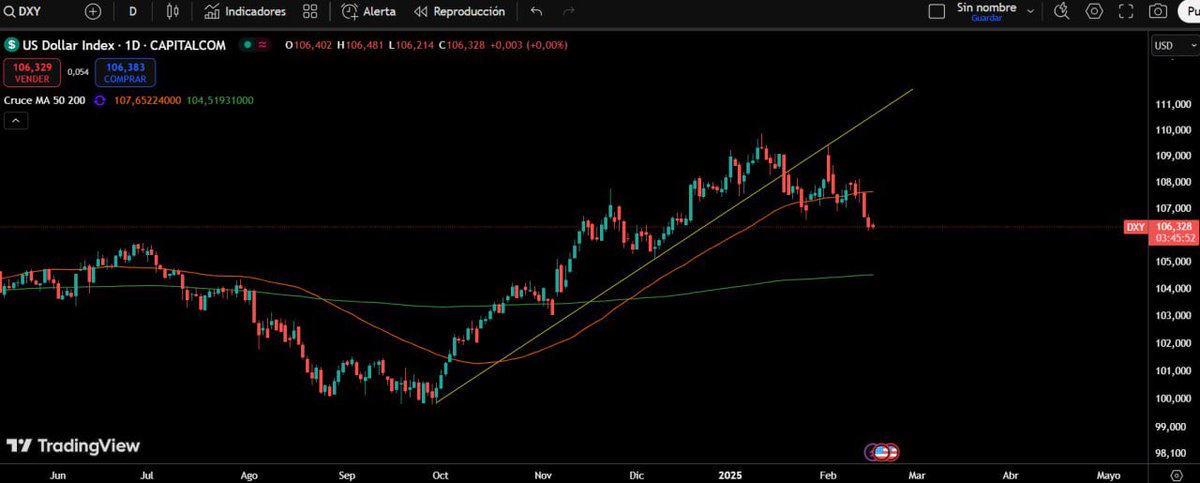Change the D timeframe interval
This screenshot has height=483, width=1200.
pos(133,11)
